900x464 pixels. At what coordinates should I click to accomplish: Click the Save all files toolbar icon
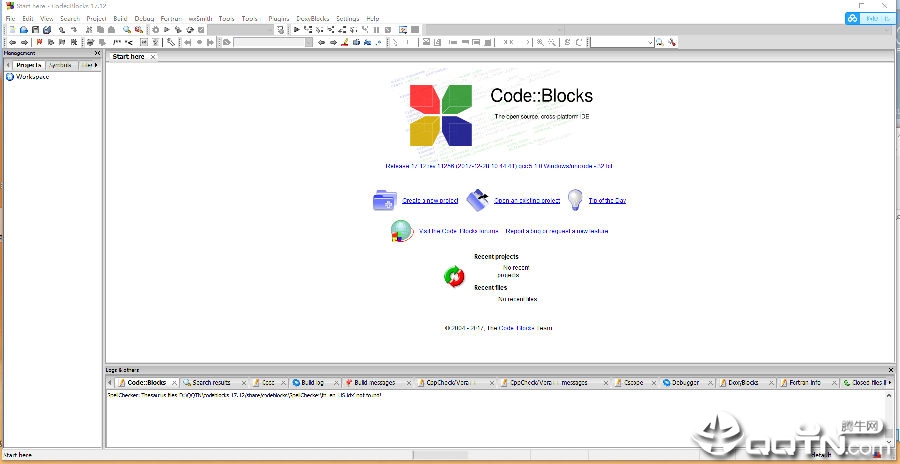(x=46, y=30)
